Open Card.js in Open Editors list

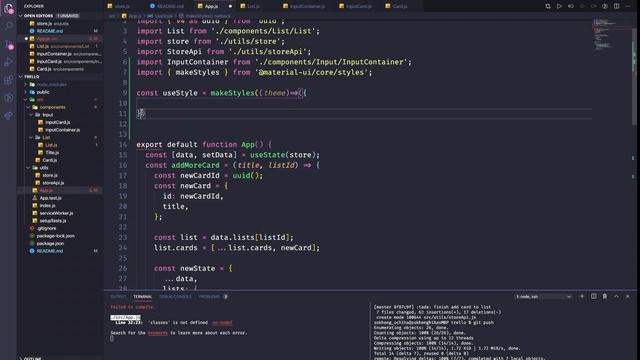[x=44, y=69]
